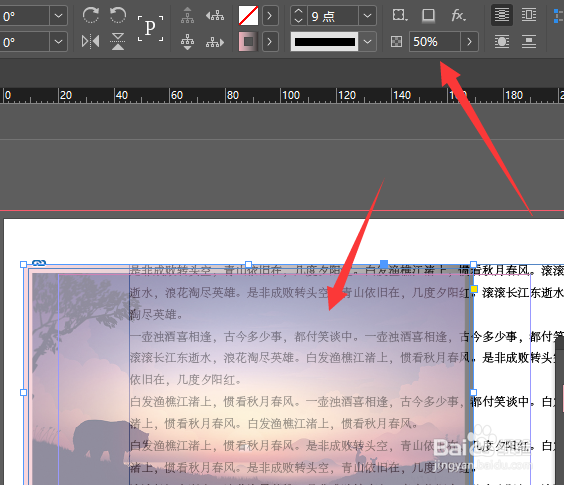Click the rotate 90° clockwise icon

click(x=90, y=15)
